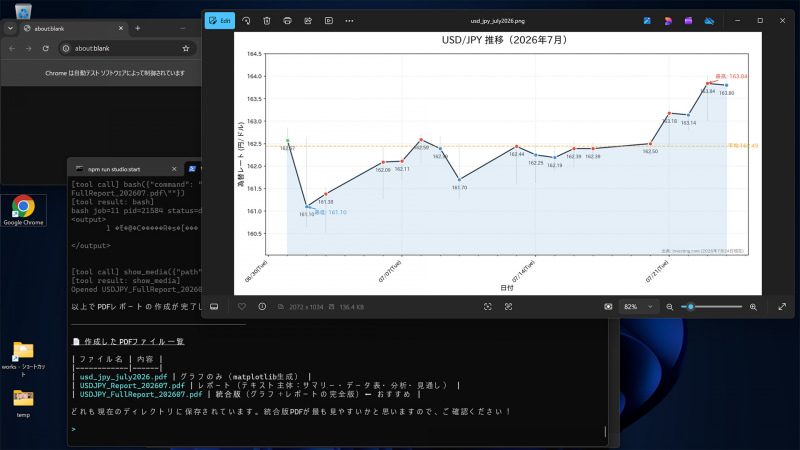Select the about:blank Chrome tab
Image resolution: width=800 pixels, height=450 pixels.
[x=72, y=29]
